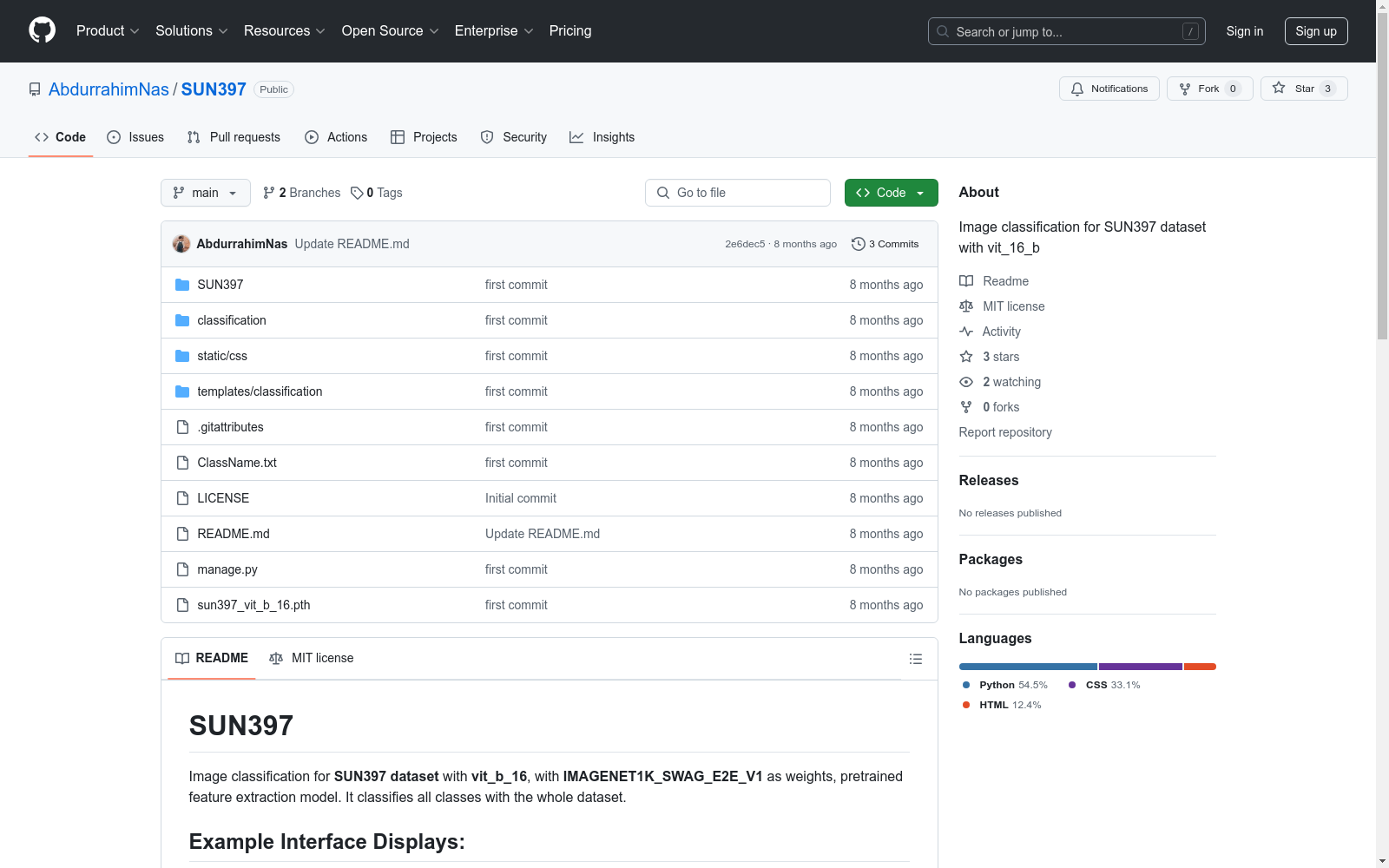1389x868 pixels.
Task: Open MIT license link in About sidebar
Action: point(1002,306)
